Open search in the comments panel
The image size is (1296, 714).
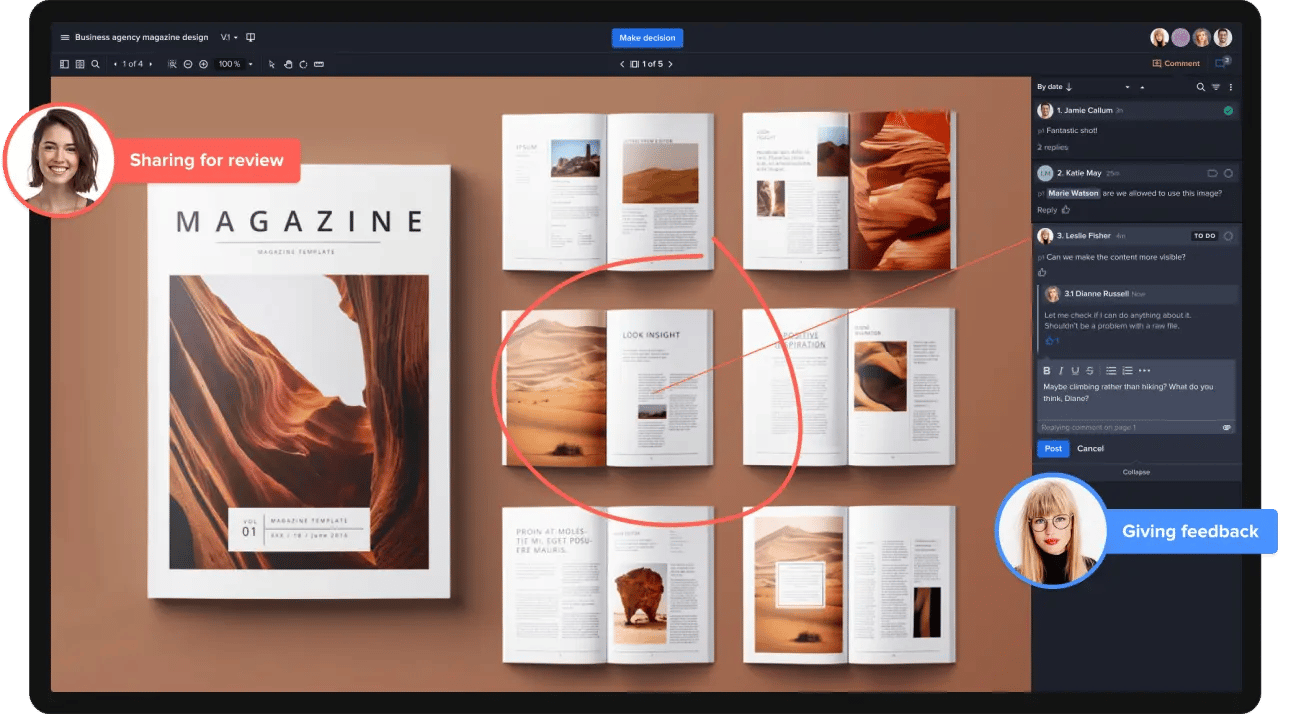coord(1201,87)
